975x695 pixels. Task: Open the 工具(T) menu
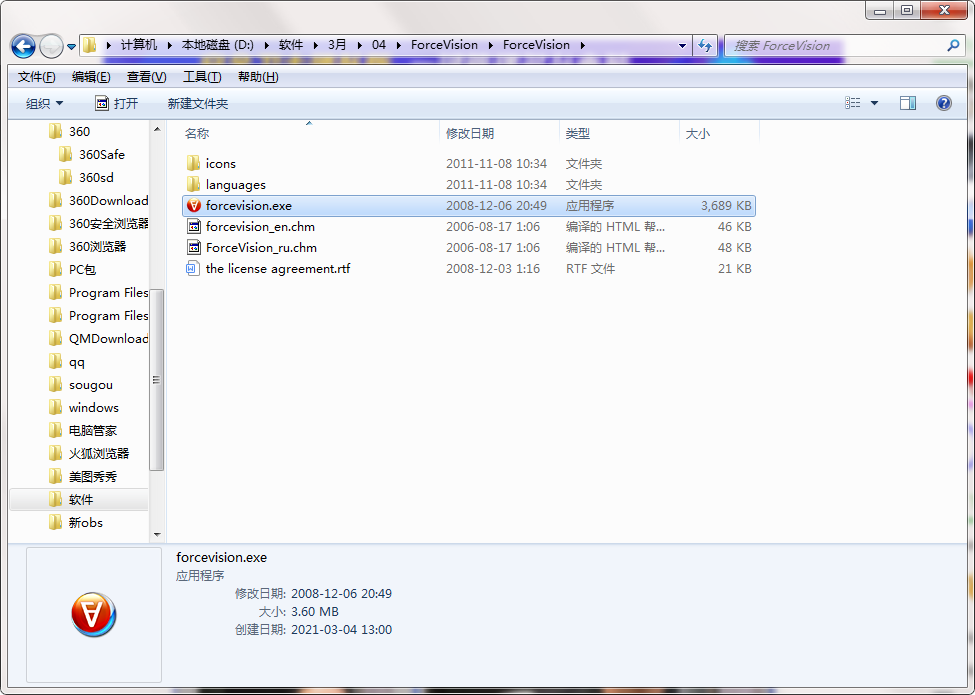(x=201, y=77)
